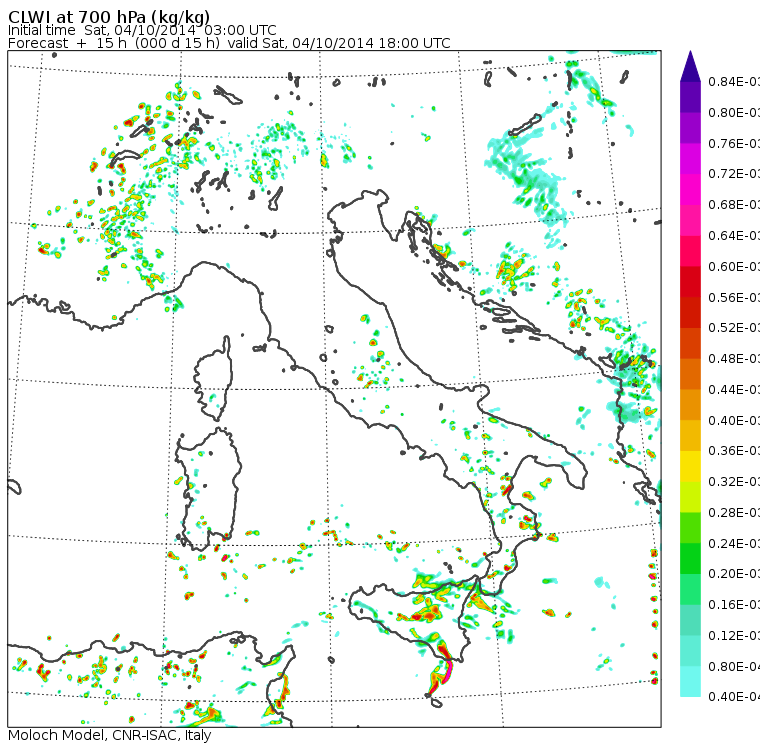The image size is (760, 749).
Task: Click the 'Initial time Sat, 04/10/2014 03:00 UTC' line
Action: [142, 31]
